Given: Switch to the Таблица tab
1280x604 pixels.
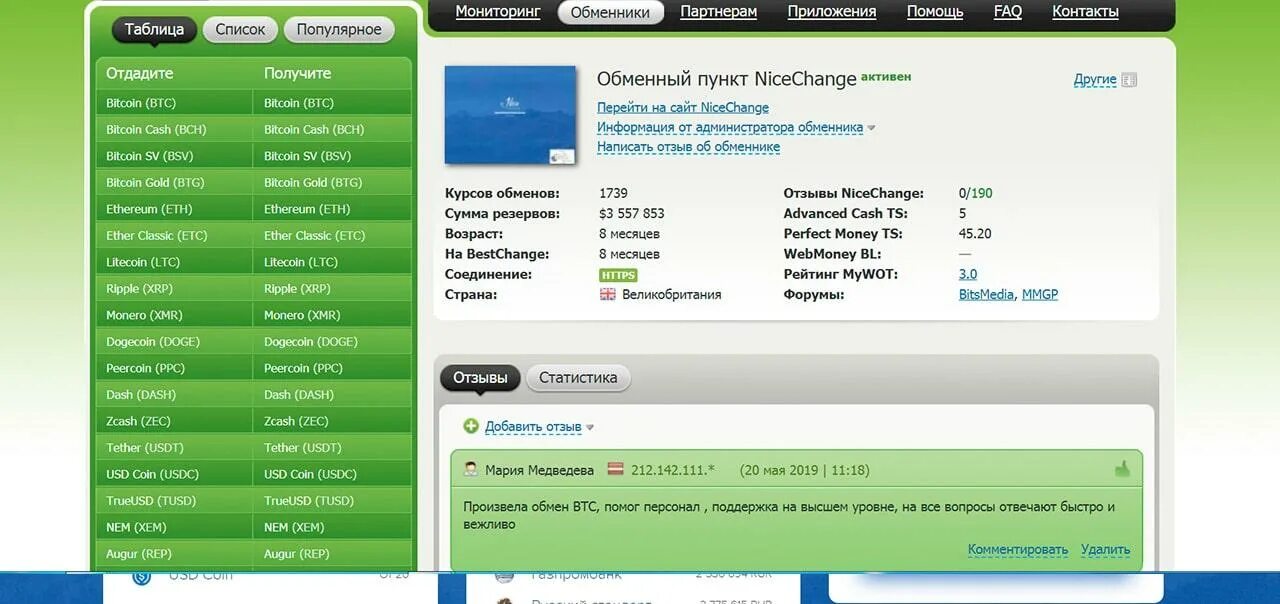Looking at the screenshot, I should click(154, 29).
